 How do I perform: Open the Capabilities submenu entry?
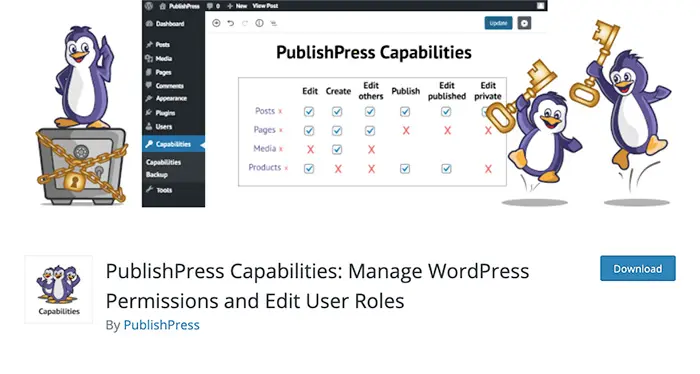coord(163,162)
